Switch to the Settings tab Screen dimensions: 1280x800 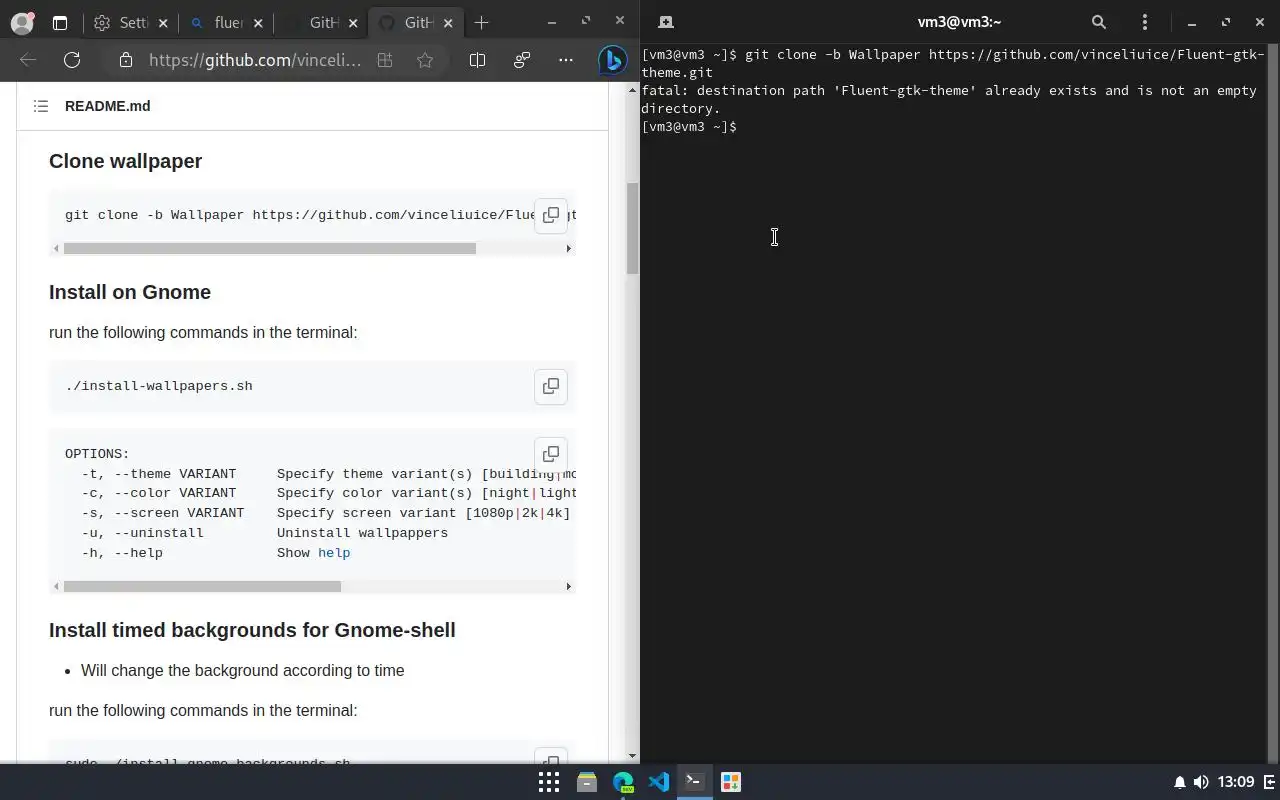(133, 22)
